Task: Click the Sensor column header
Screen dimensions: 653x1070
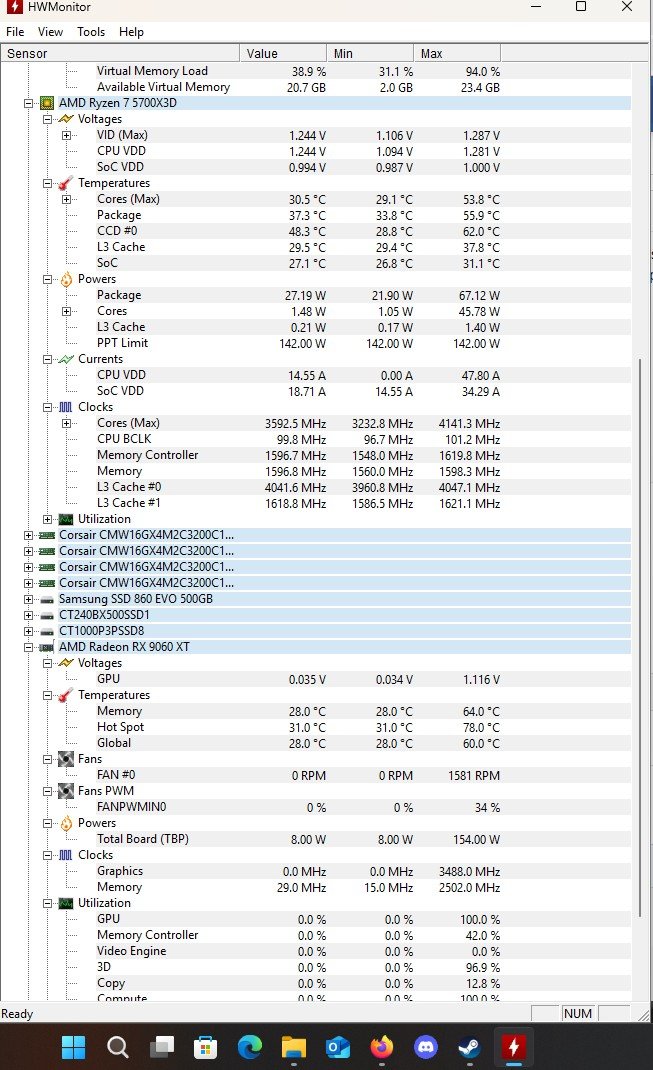Action: [x=120, y=53]
